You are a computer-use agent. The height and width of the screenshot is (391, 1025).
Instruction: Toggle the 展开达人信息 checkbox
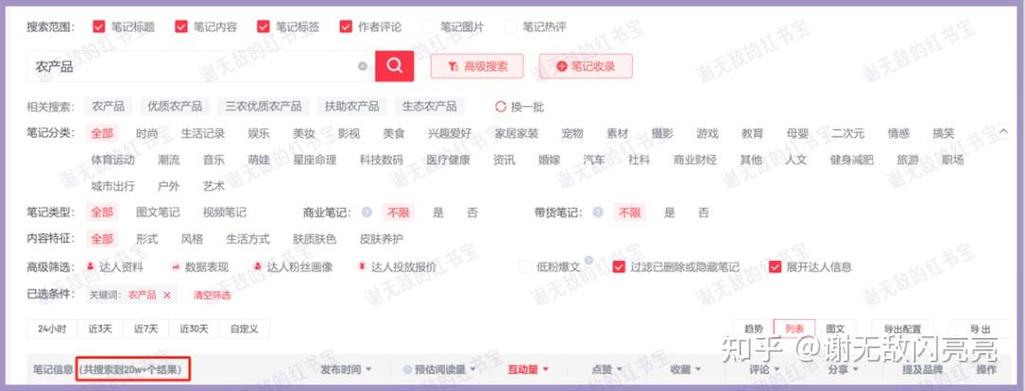pyautogui.click(x=775, y=267)
